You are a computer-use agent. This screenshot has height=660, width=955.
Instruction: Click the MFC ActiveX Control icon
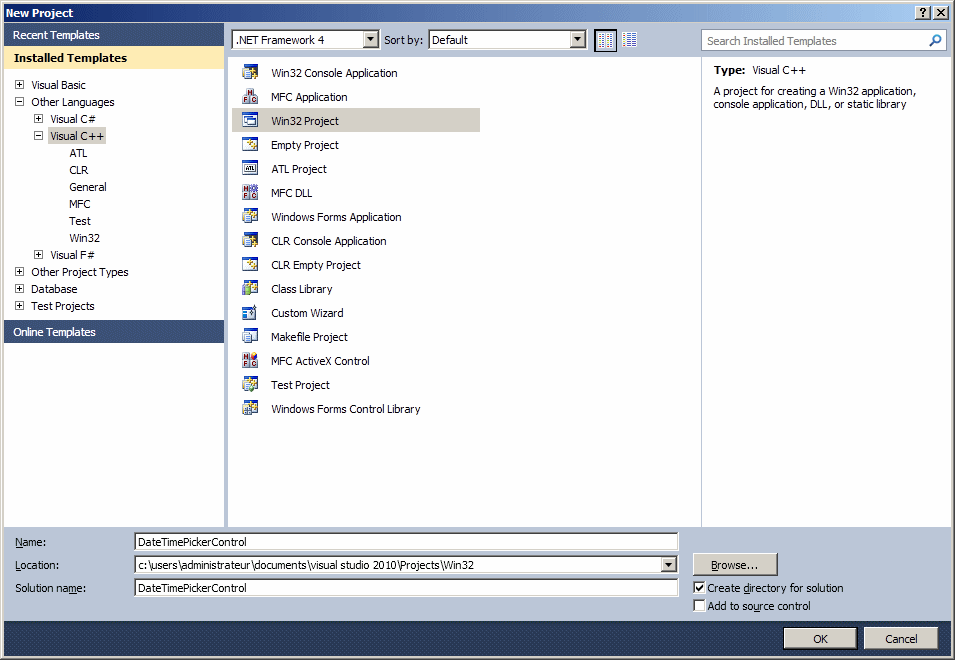point(250,360)
